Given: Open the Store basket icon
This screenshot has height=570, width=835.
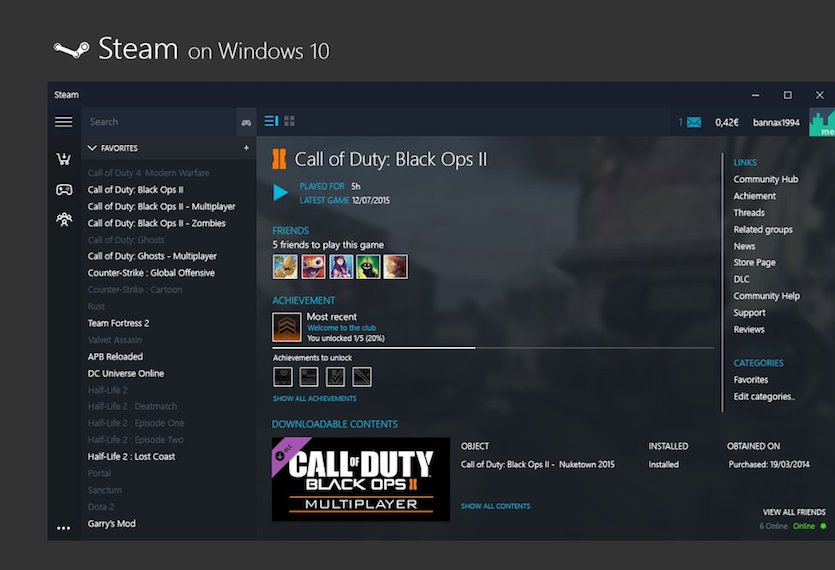Looking at the screenshot, I should 64,159.
